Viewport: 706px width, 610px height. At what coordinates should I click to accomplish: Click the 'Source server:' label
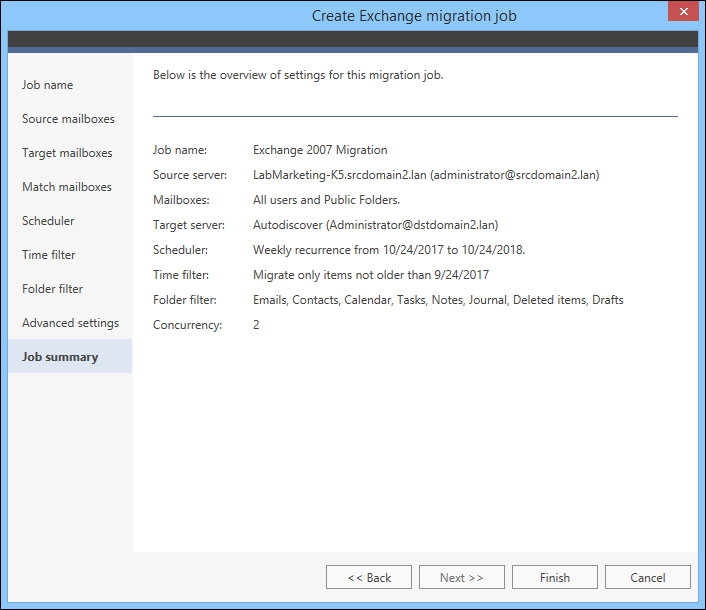tap(190, 175)
